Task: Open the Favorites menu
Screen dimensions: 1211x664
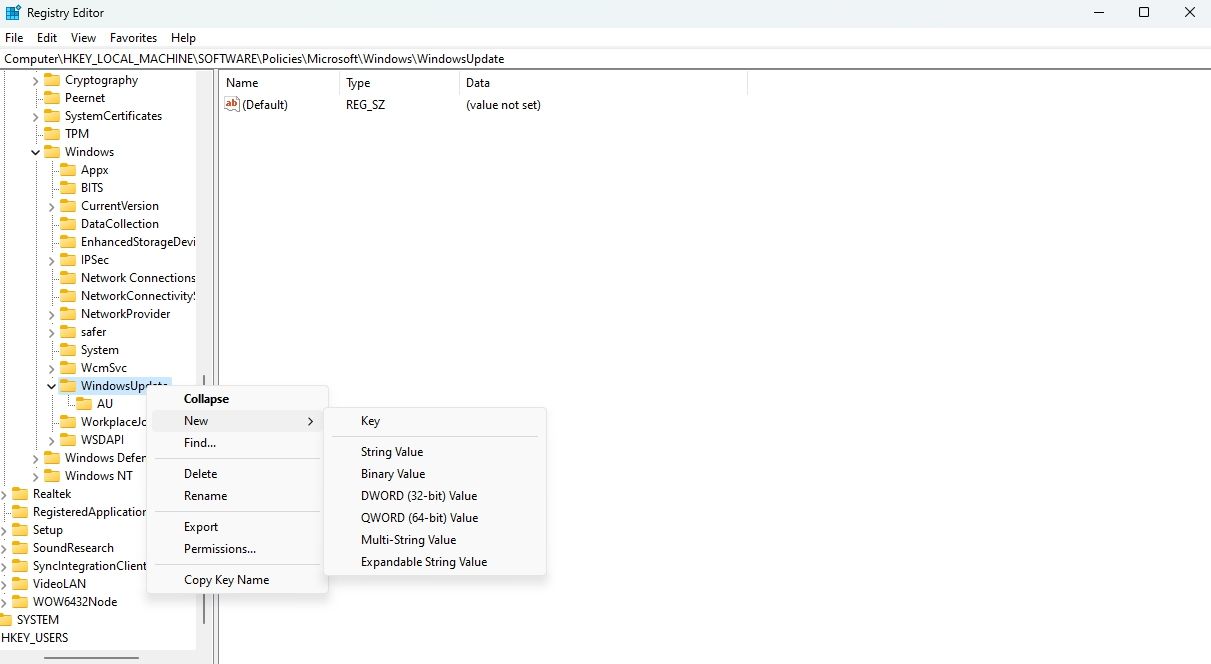Action: click(133, 38)
